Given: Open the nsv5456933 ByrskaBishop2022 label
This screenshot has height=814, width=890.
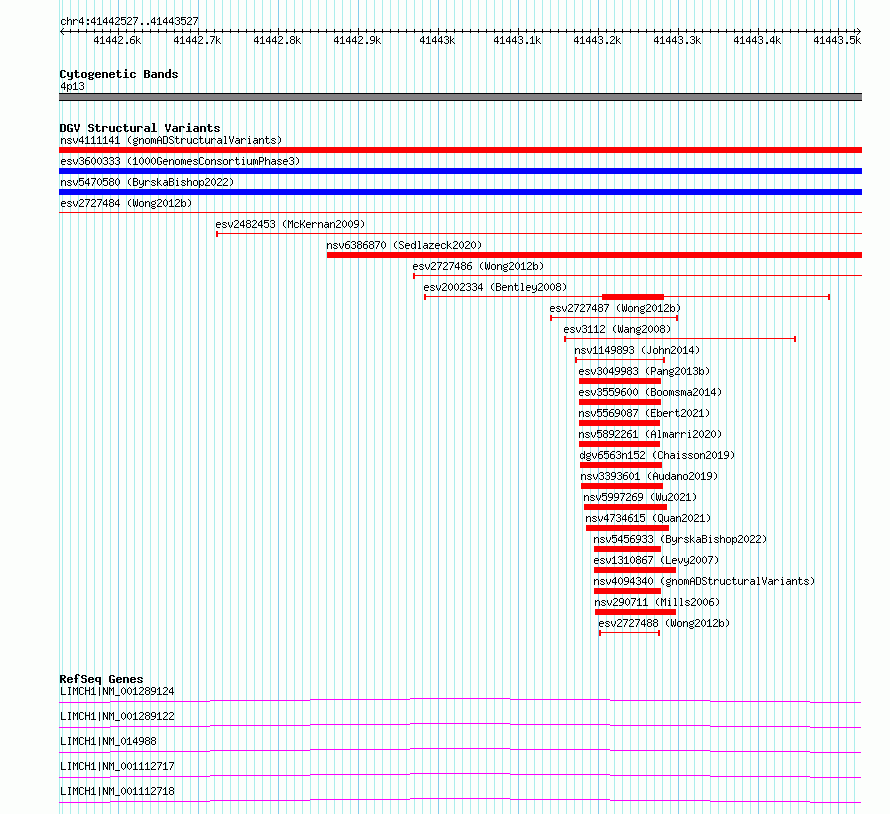Looking at the screenshot, I should (680, 539).
